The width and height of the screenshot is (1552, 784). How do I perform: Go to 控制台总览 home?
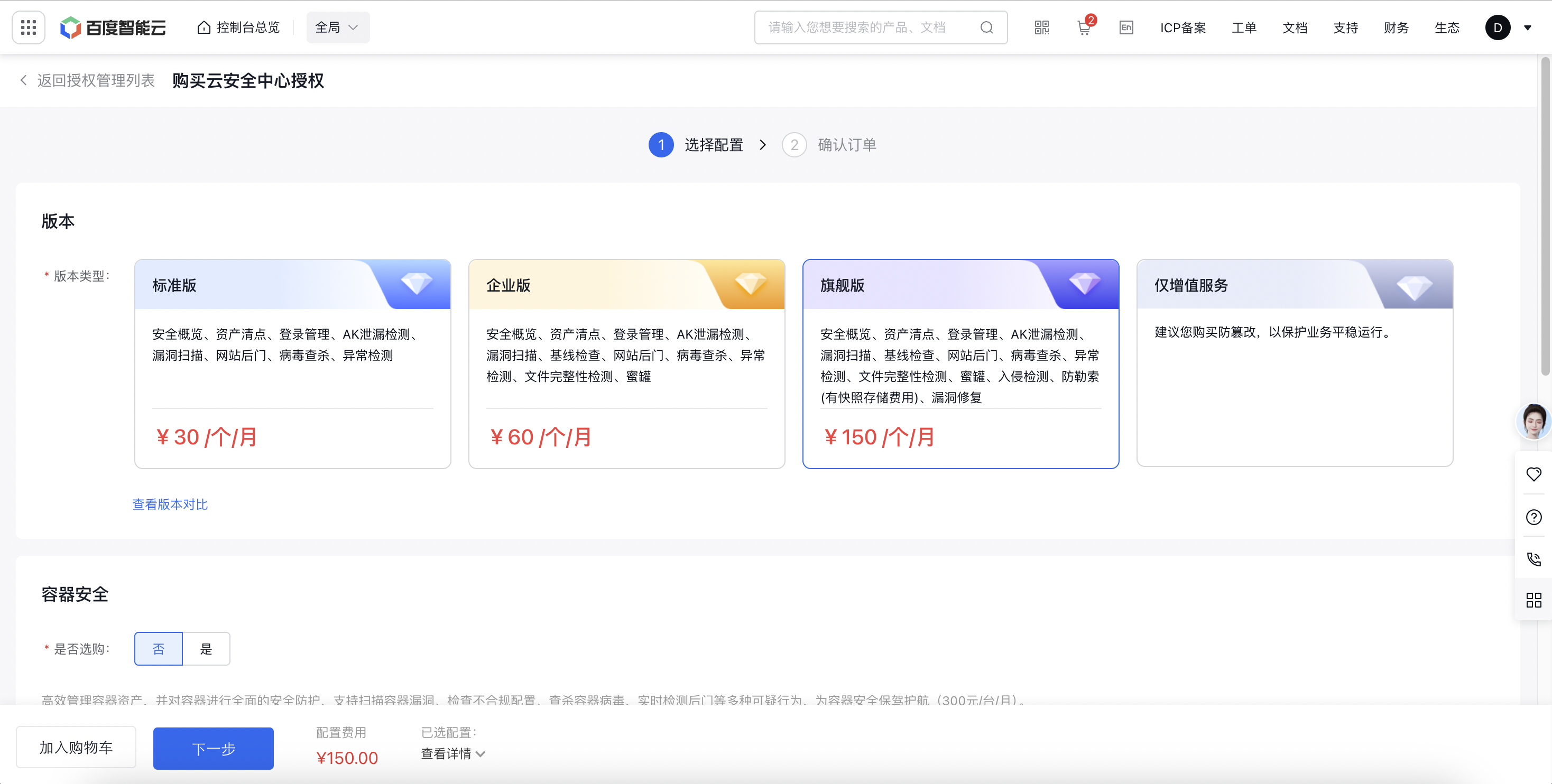coord(238,27)
